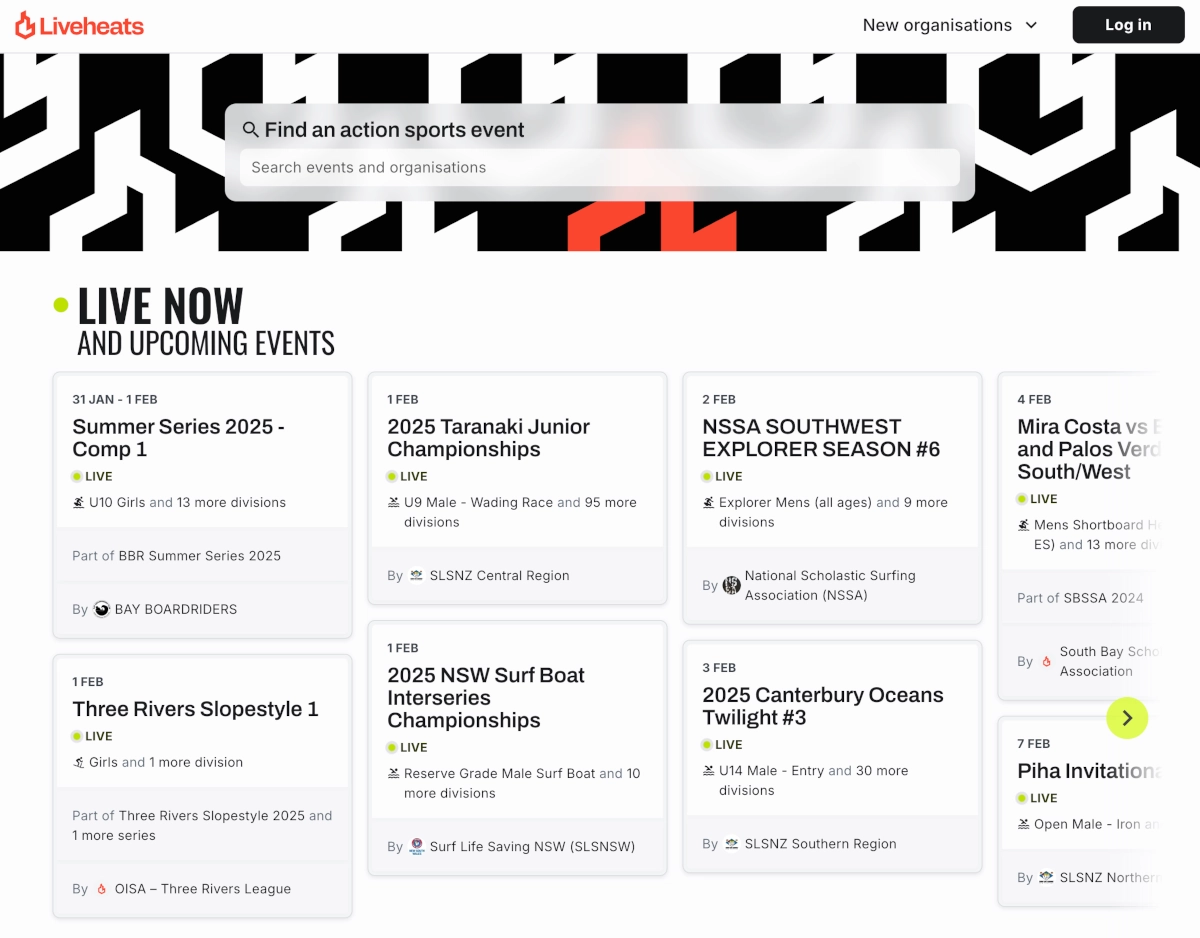The image size is (1200, 938).
Task: Open 2025 NSW Surf Boat Interseries Championships
Action: click(486, 698)
